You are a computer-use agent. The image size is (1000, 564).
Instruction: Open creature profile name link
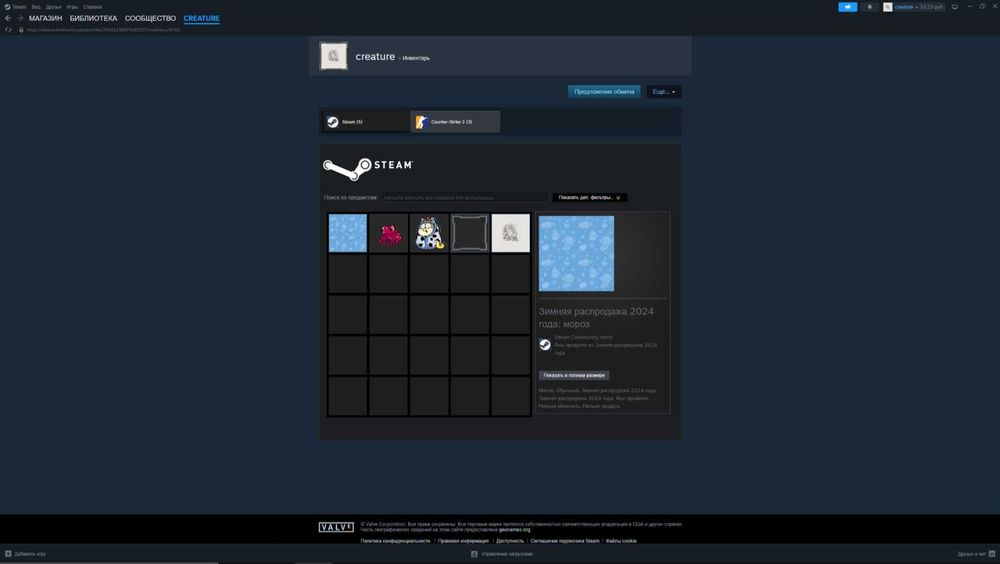375,56
